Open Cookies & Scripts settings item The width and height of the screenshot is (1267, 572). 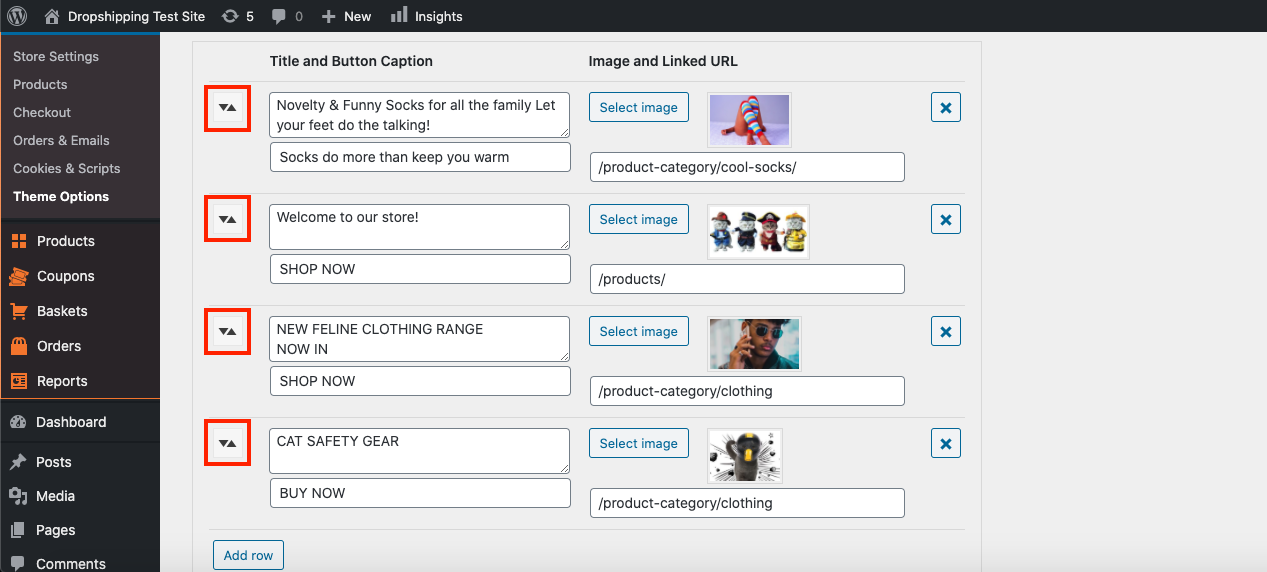[x=66, y=168]
